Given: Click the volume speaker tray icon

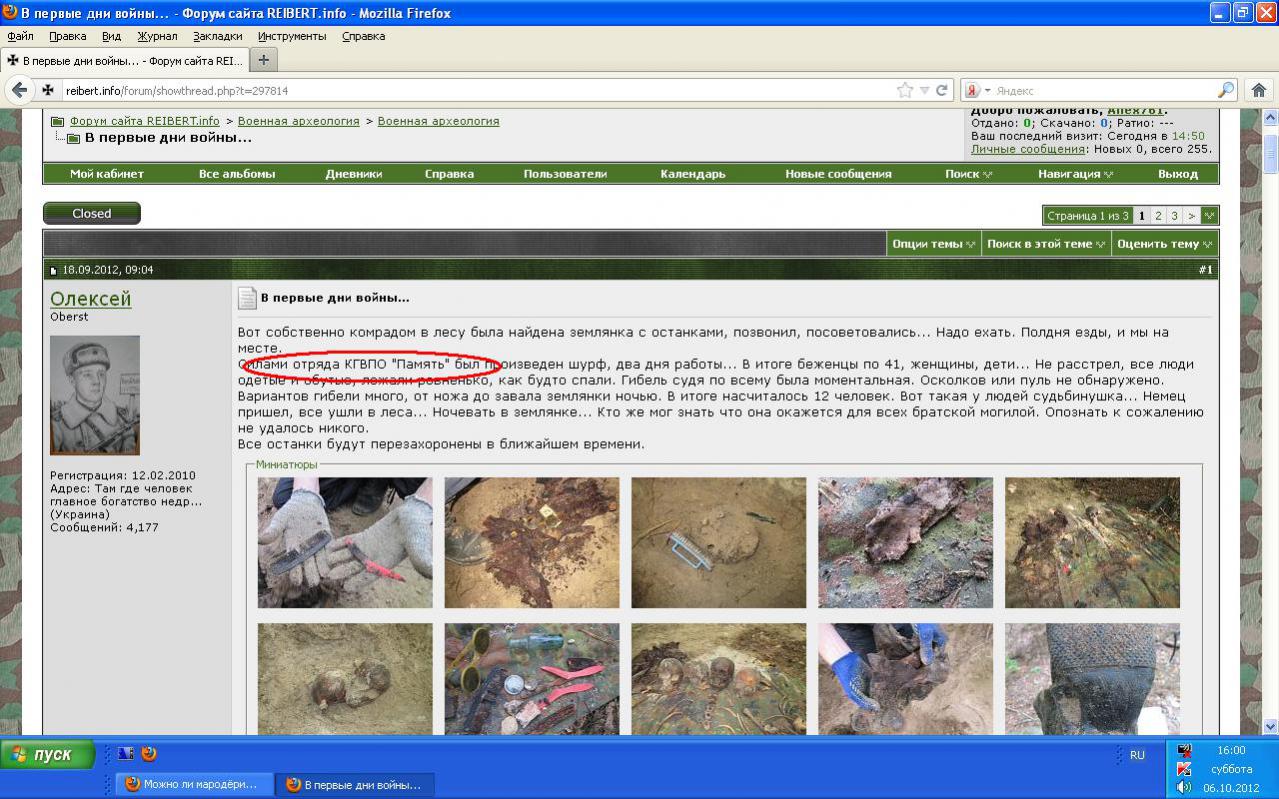Looking at the screenshot, I should click(1184, 787).
